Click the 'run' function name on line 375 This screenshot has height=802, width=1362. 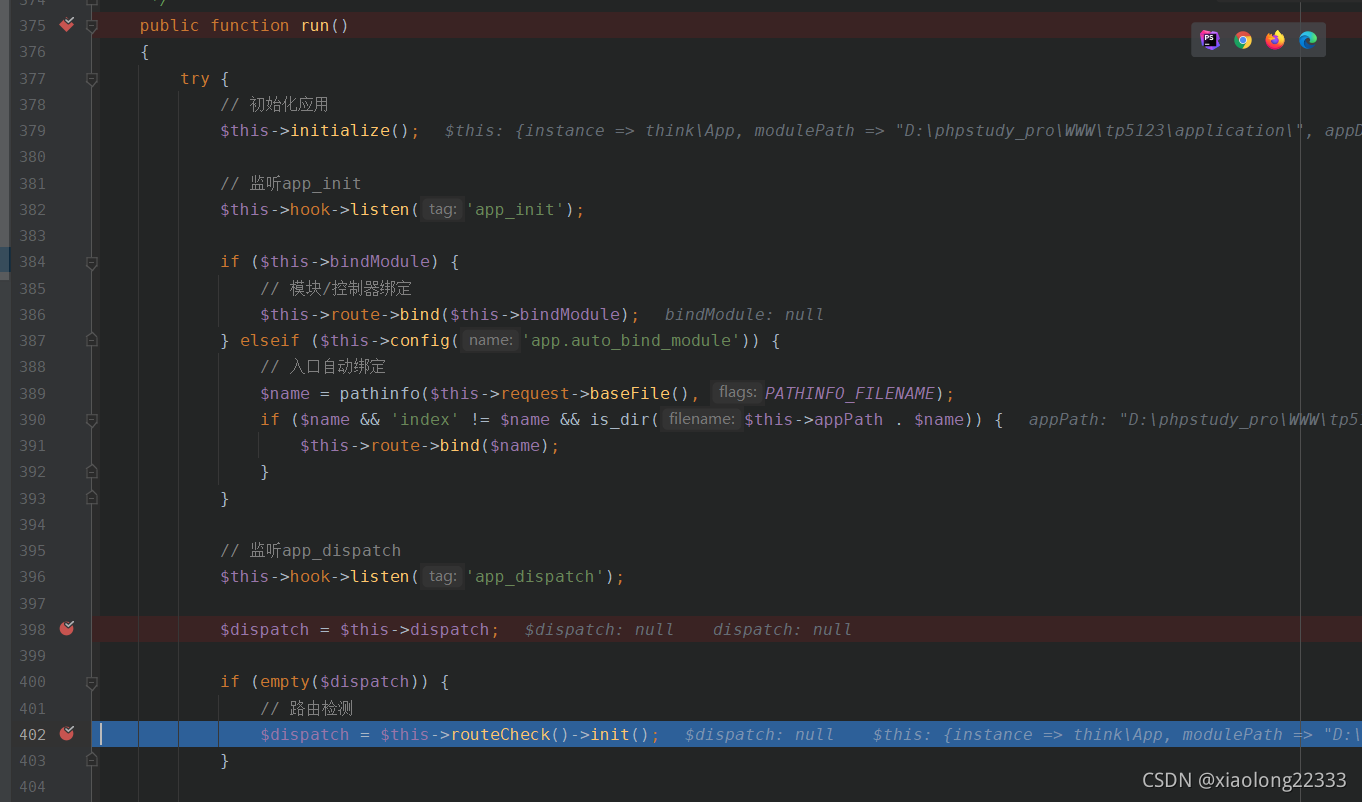[315, 26]
